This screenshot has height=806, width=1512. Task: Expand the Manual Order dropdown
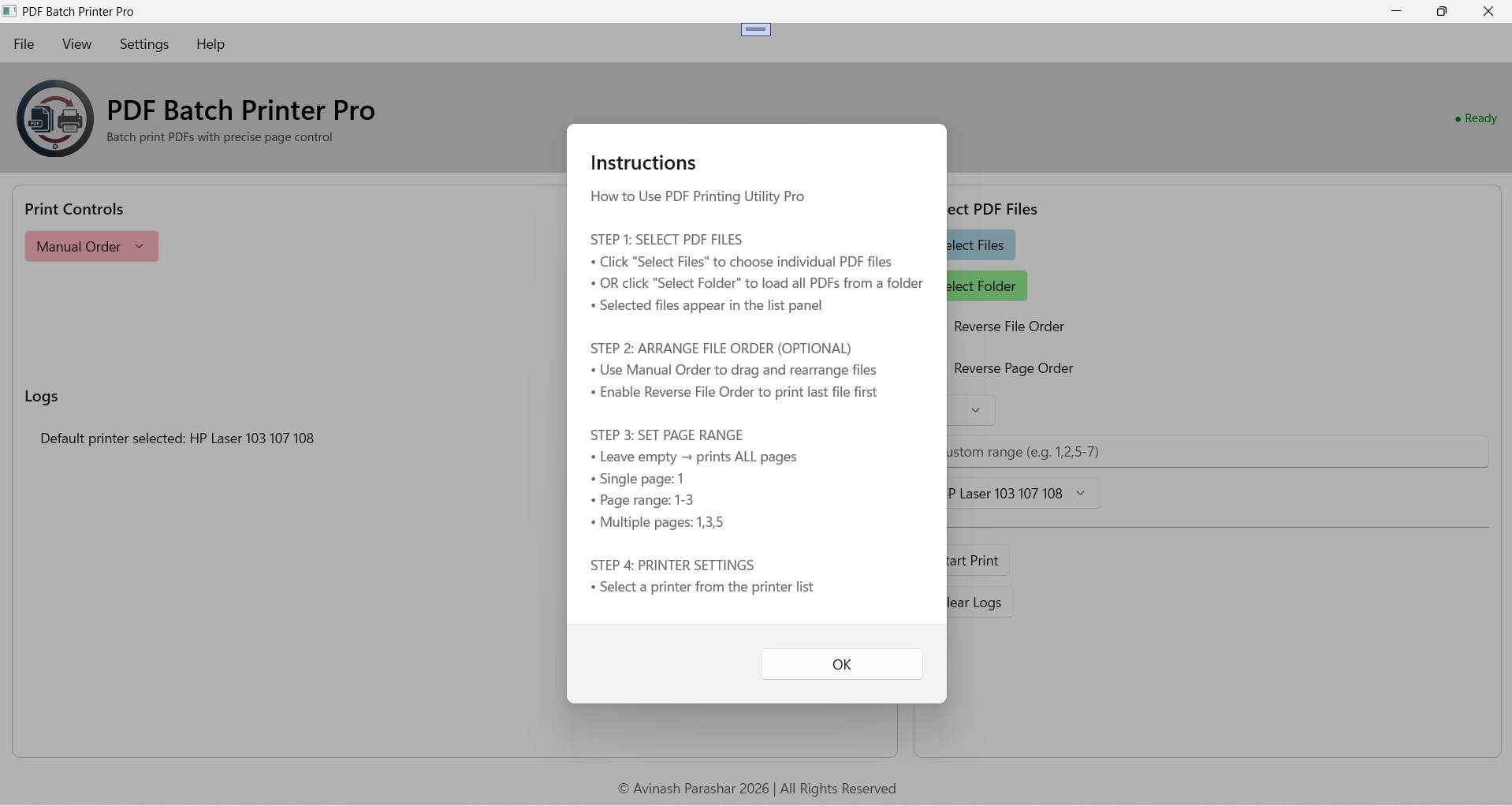(91, 247)
